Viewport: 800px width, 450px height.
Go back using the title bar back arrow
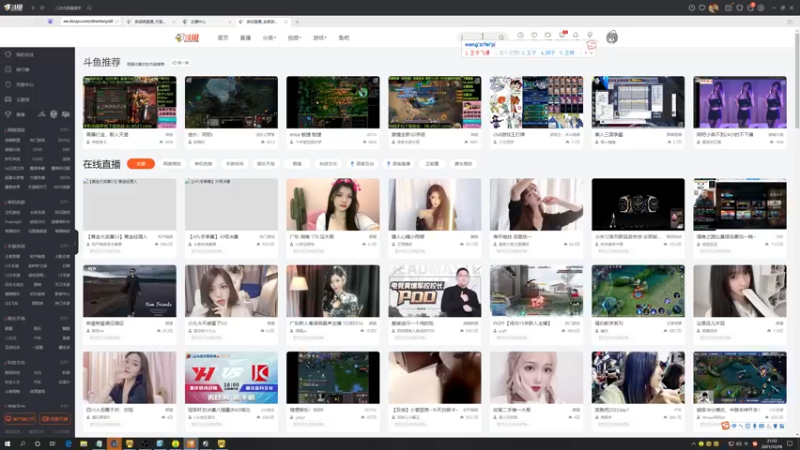point(33,8)
